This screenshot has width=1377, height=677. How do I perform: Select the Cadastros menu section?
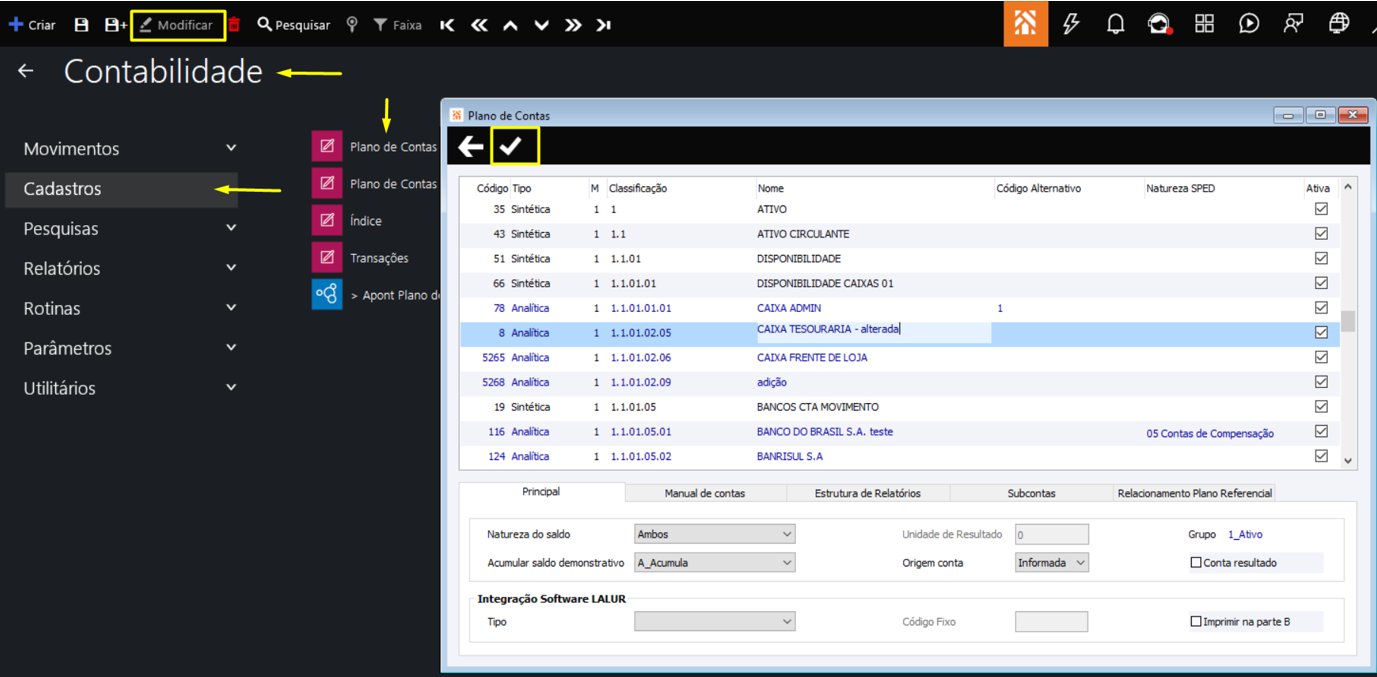pyautogui.click(x=122, y=189)
